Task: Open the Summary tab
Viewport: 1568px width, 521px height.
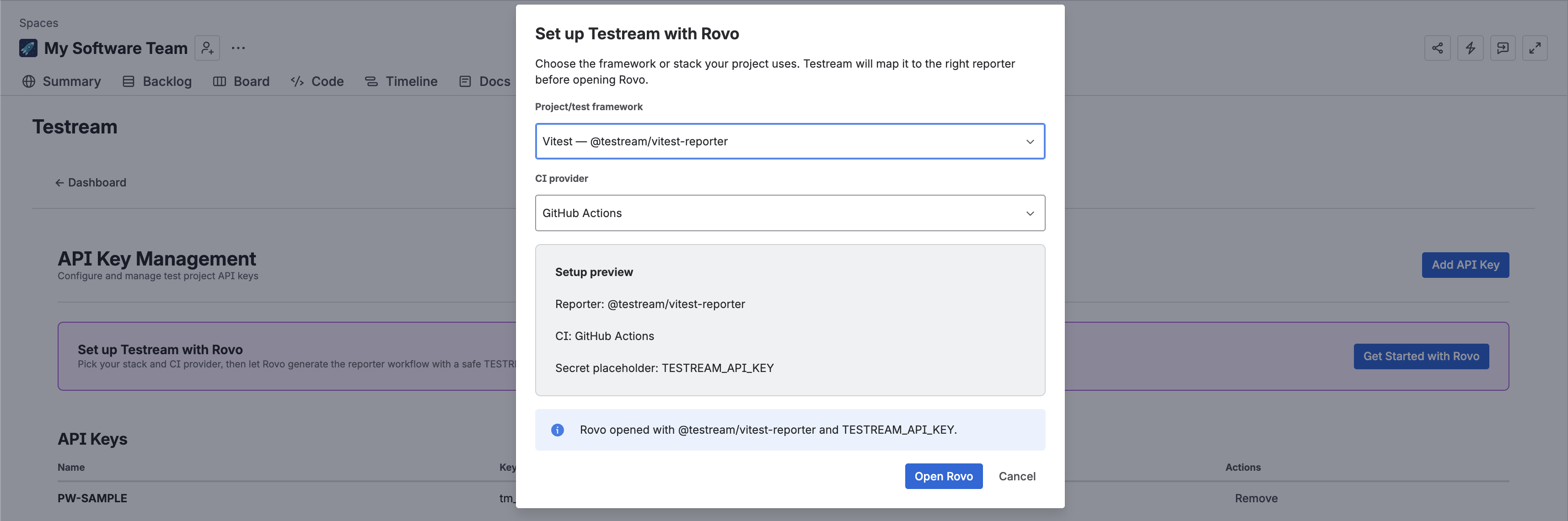Action: coord(61,81)
